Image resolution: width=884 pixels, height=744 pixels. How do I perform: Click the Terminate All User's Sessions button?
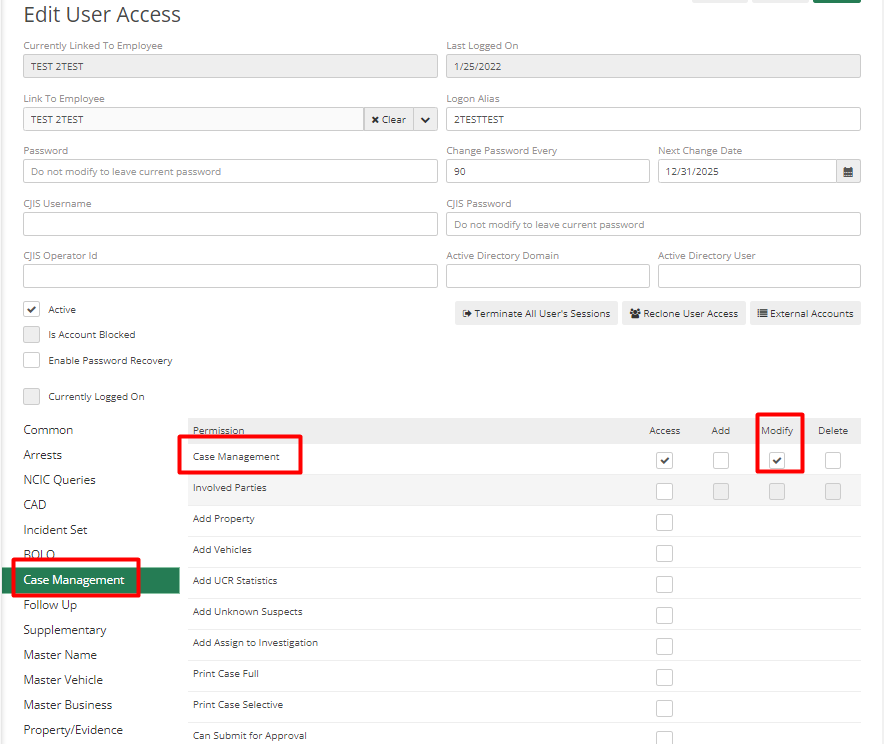pyautogui.click(x=537, y=313)
